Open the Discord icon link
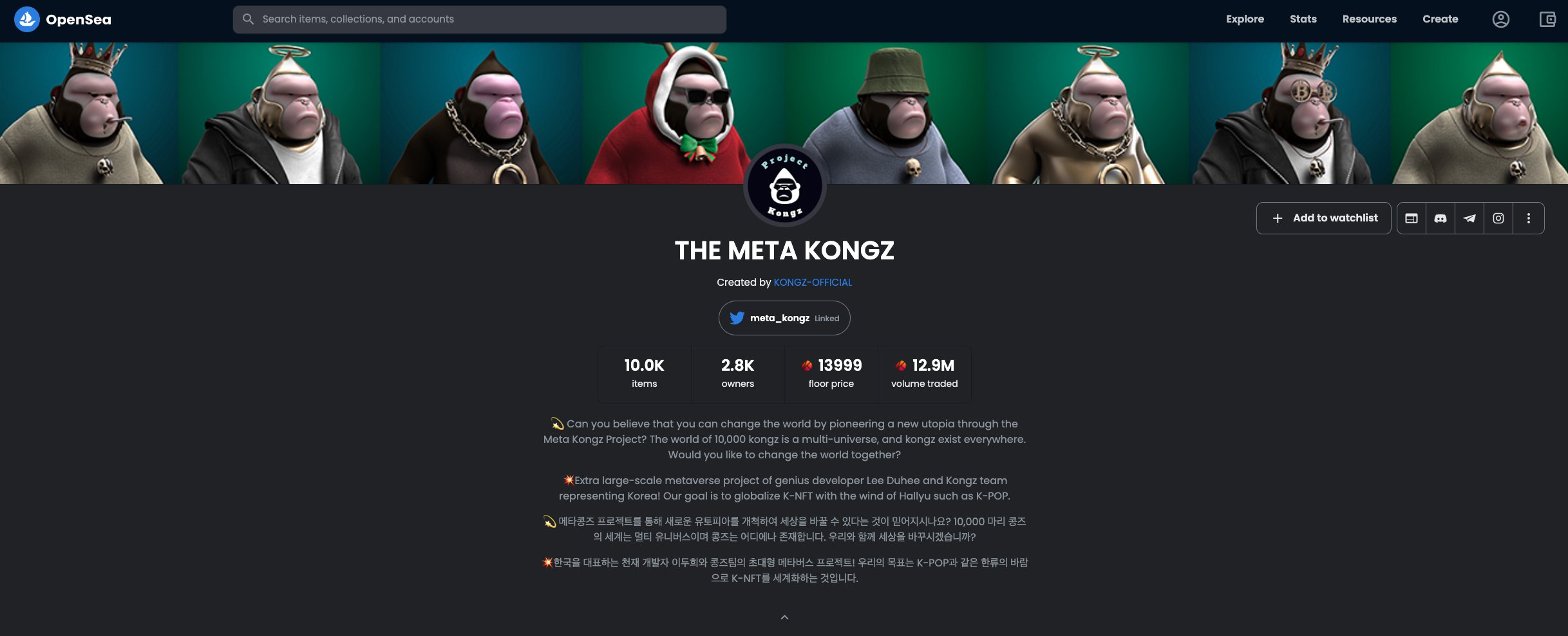1568x636 pixels. click(1440, 218)
